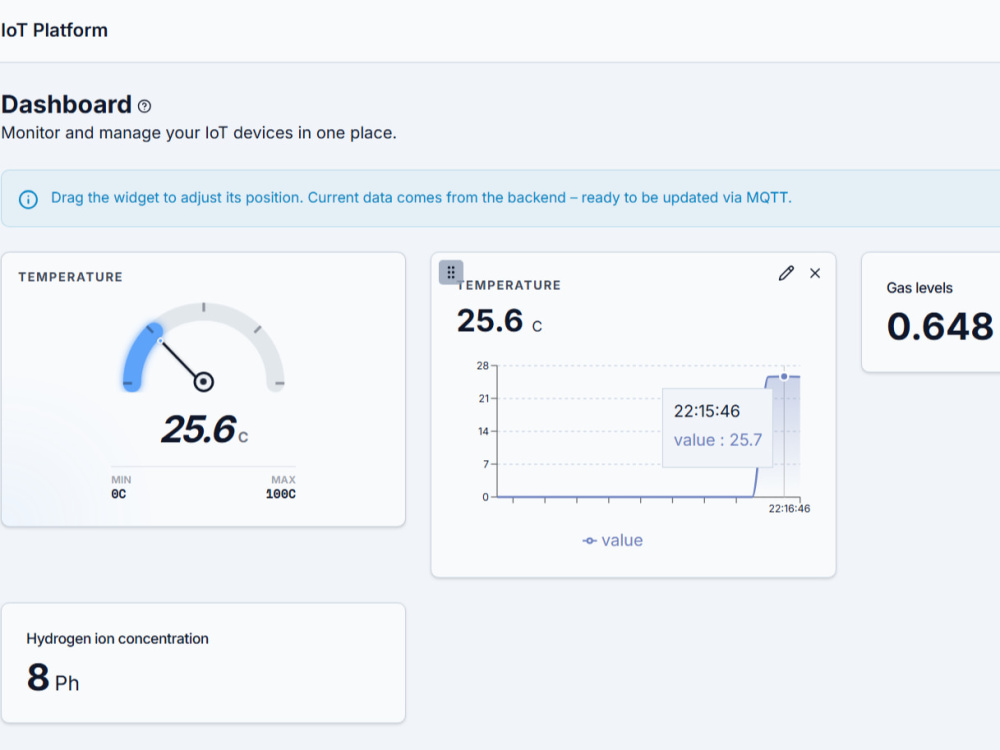Viewport: 1000px width, 750px height.
Task: Click the 'value : 25.7' tooltip text
Action: (717, 440)
